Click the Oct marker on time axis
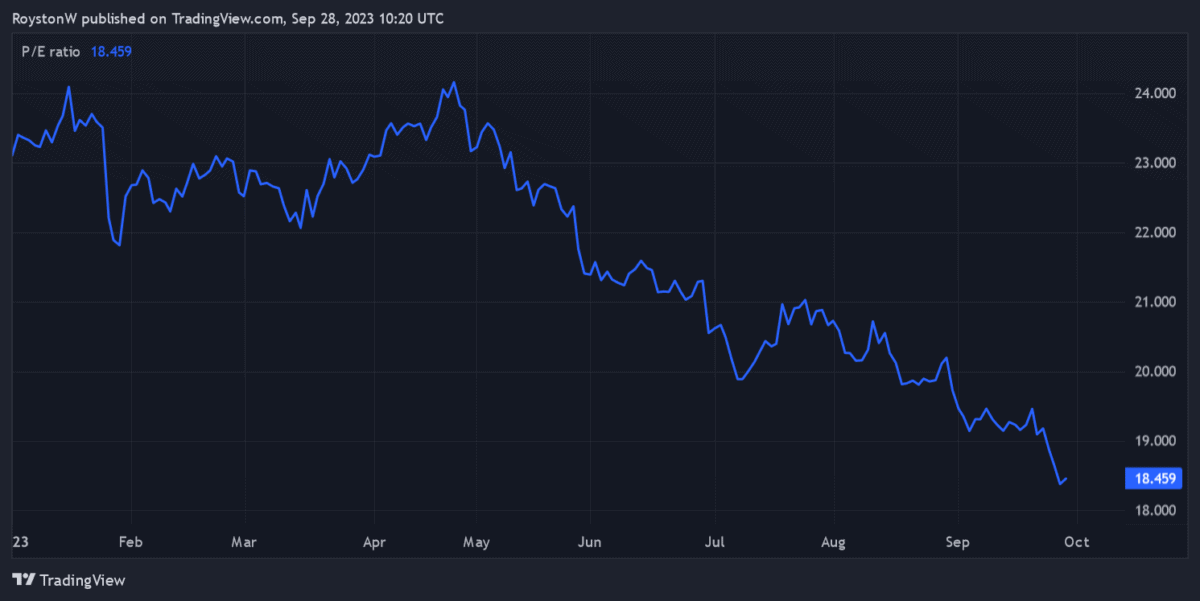 point(1076,543)
